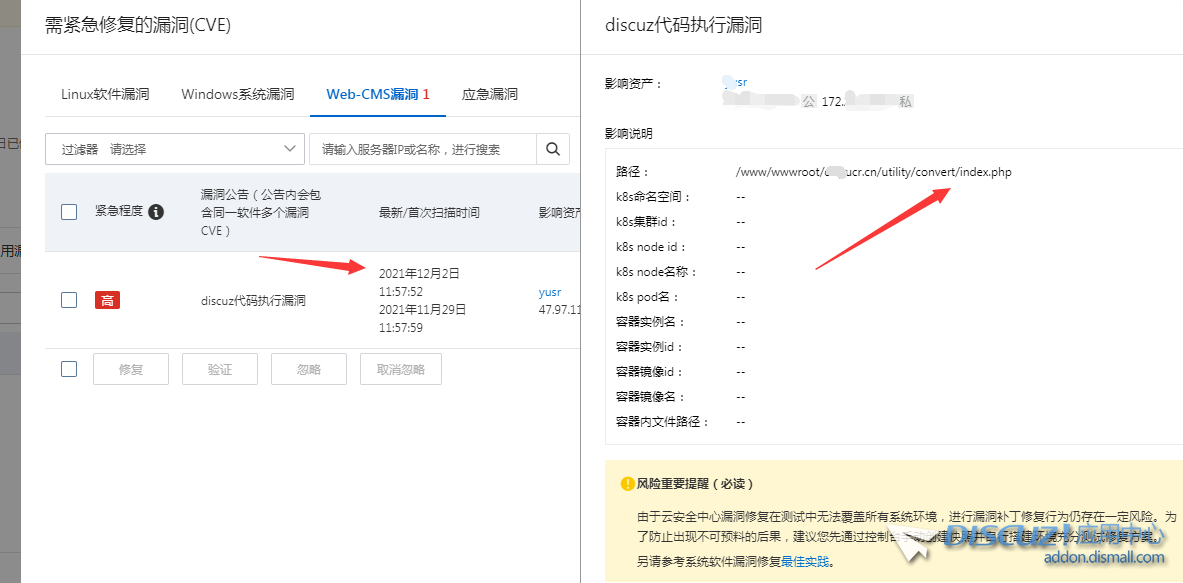The width and height of the screenshot is (1183, 583).
Task: Open the 应急漏洞 tab
Action: (489, 95)
